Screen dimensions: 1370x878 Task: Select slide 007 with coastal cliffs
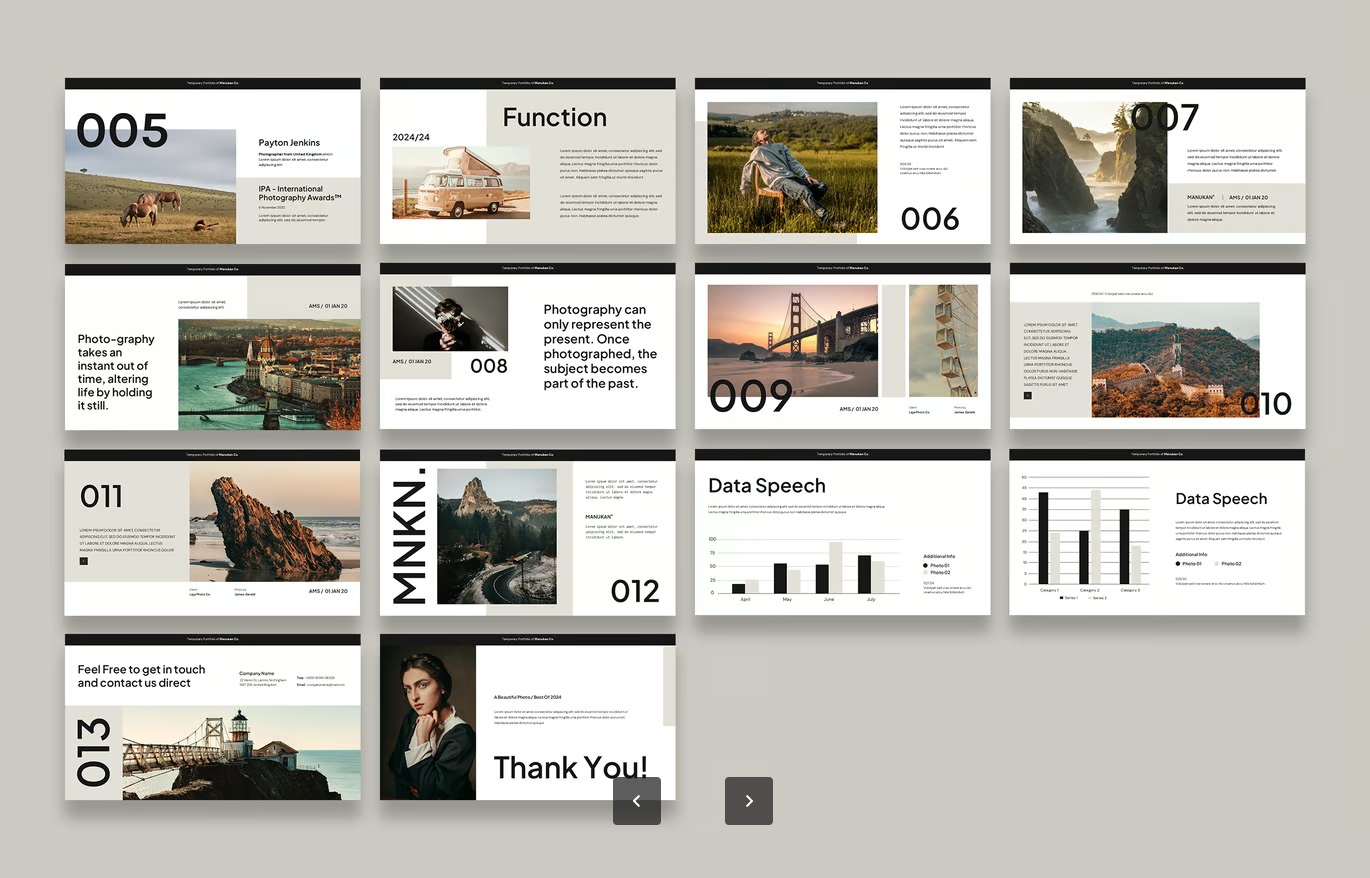click(1157, 161)
